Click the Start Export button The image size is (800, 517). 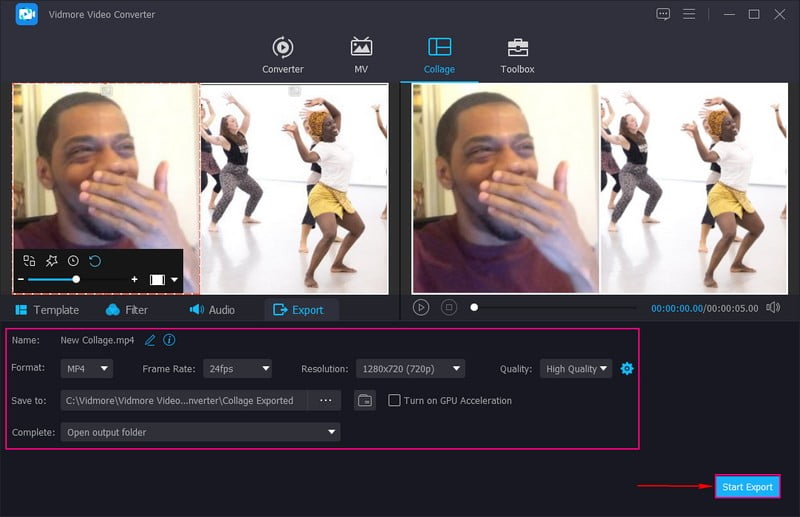(x=746, y=487)
